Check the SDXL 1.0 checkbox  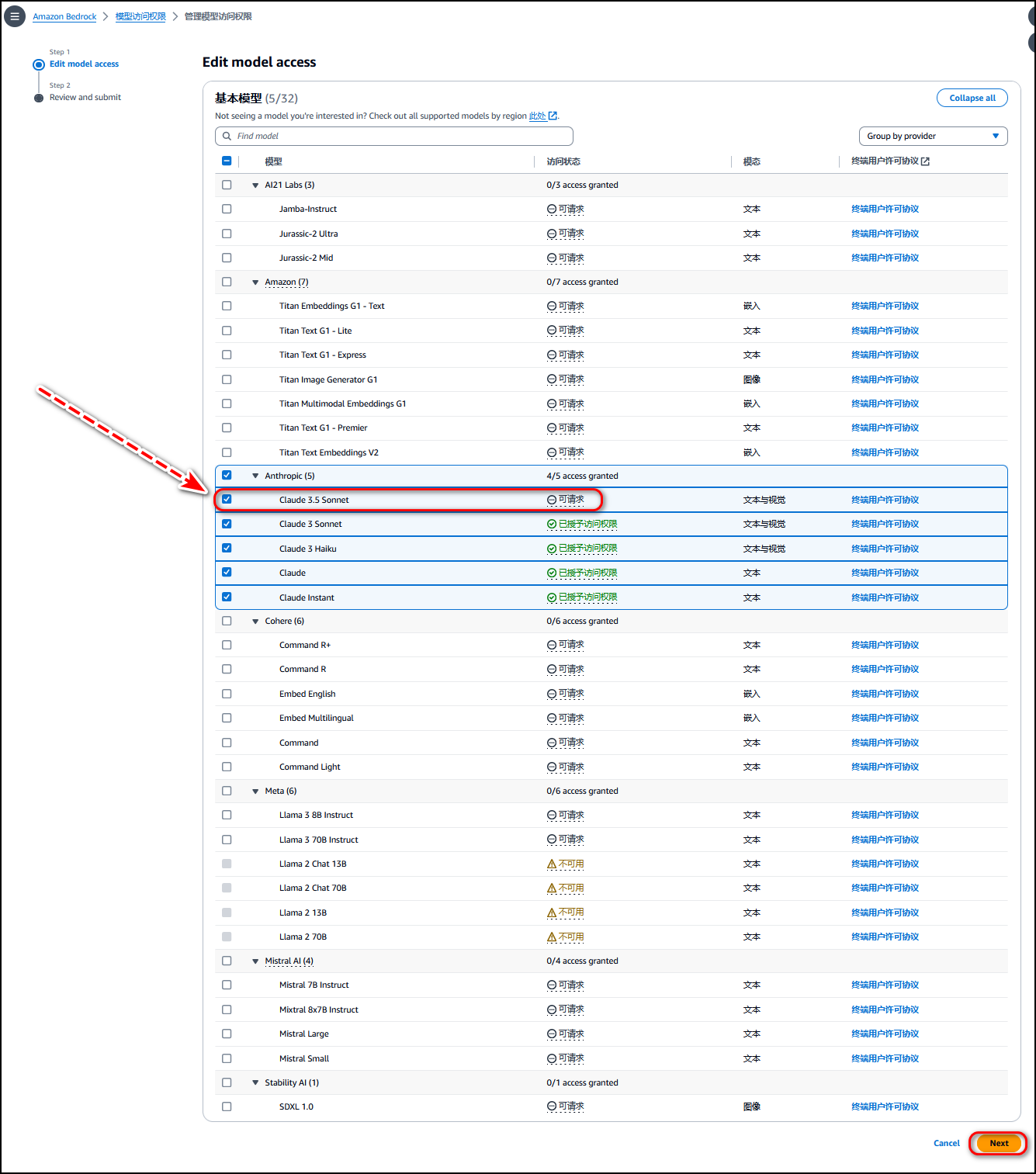click(227, 1106)
